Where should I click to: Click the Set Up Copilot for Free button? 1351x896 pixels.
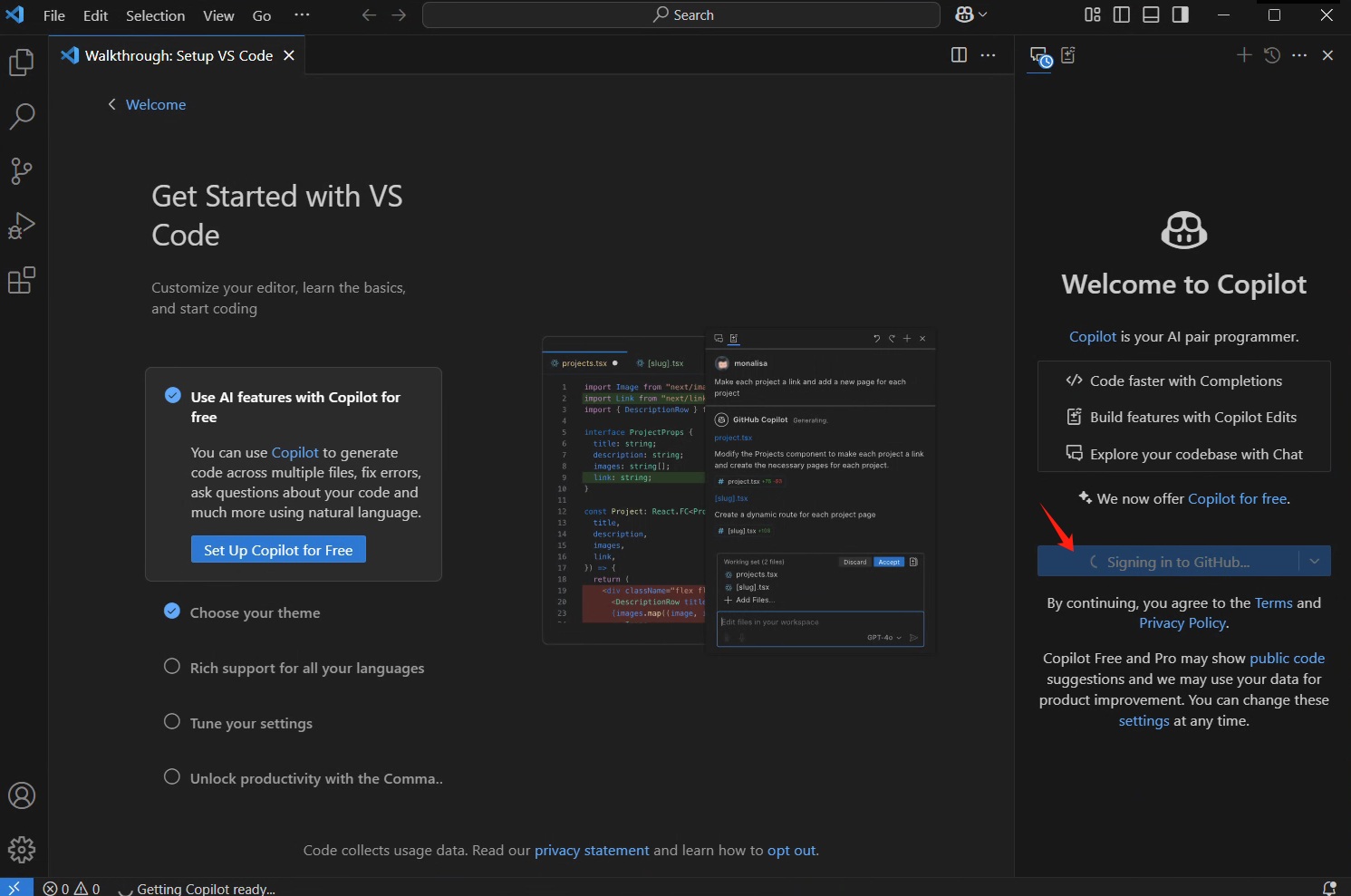click(x=278, y=550)
